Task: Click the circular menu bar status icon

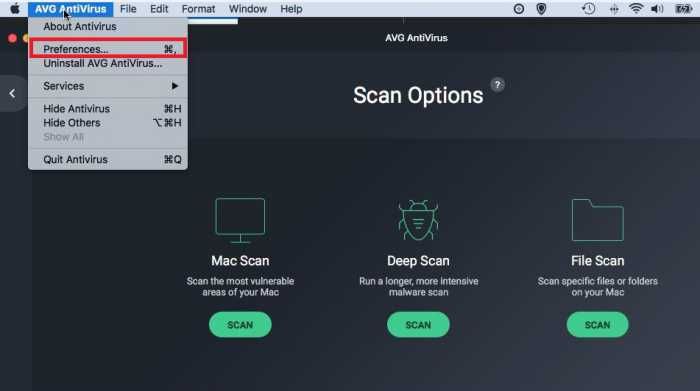Action: (519, 9)
